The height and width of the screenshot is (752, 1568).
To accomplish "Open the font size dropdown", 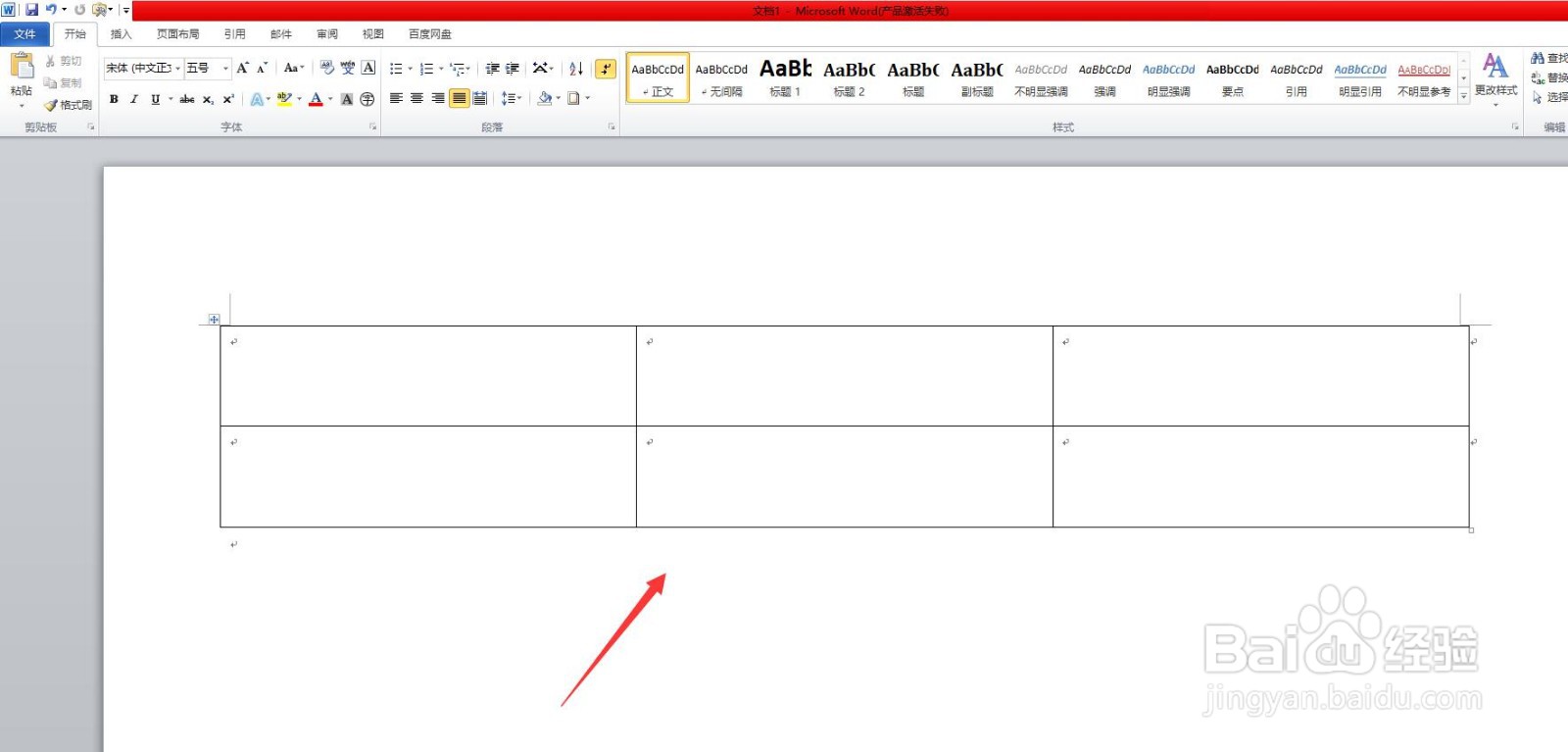I will click(x=225, y=68).
